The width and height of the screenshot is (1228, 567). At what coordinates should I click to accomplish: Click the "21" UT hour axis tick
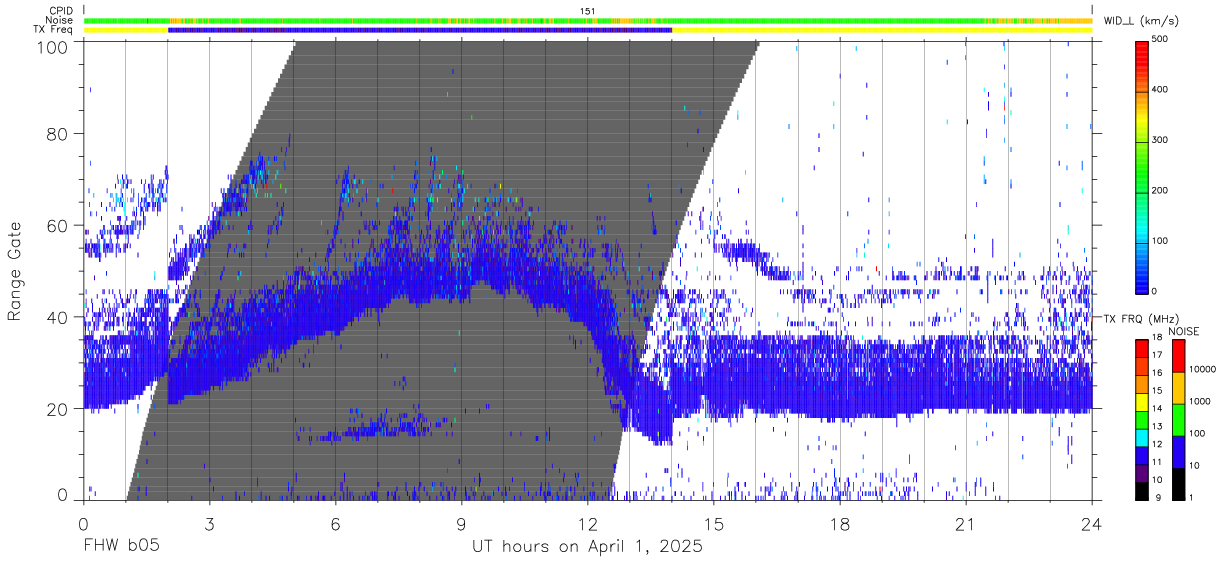(x=966, y=524)
